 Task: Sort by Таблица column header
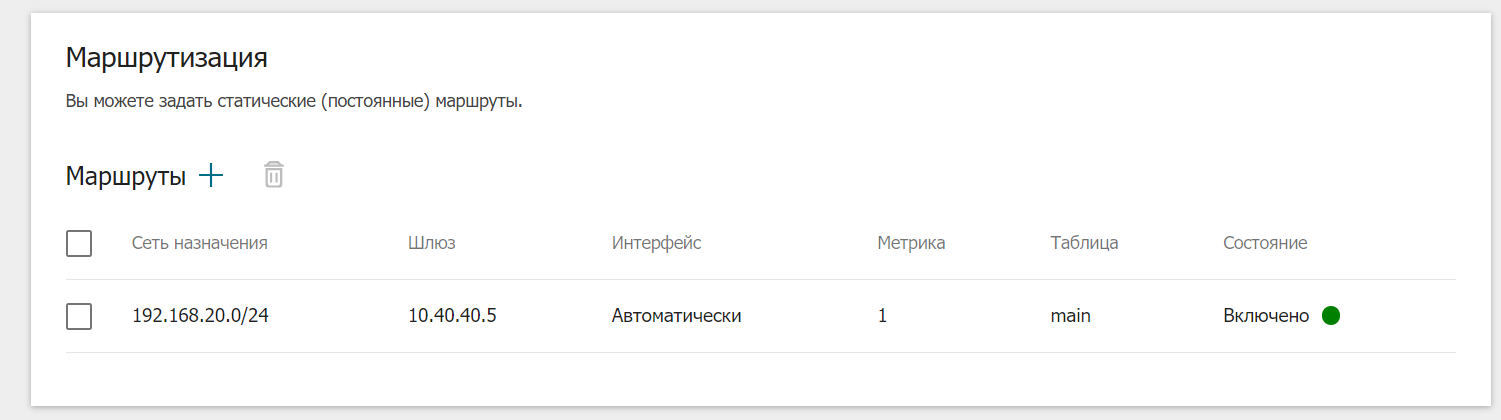click(1084, 243)
